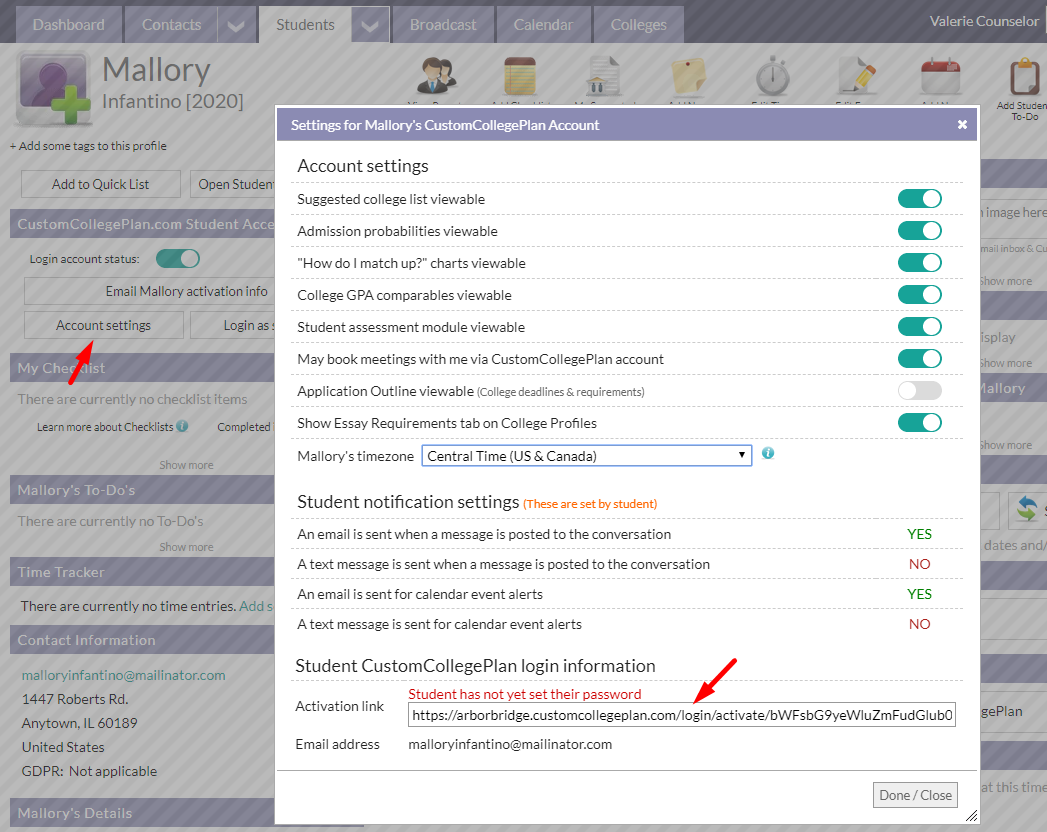
Task: Disable booking meetings via CustomCollegePlan account
Action: 919,359
